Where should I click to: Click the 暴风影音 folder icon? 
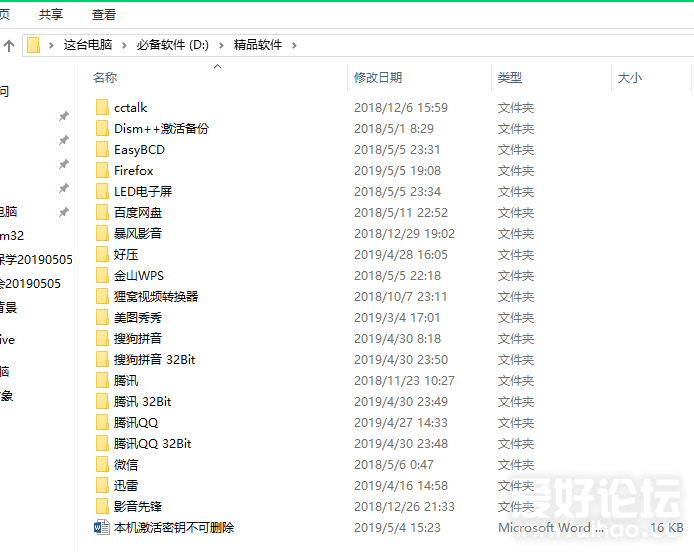coord(102,233)
